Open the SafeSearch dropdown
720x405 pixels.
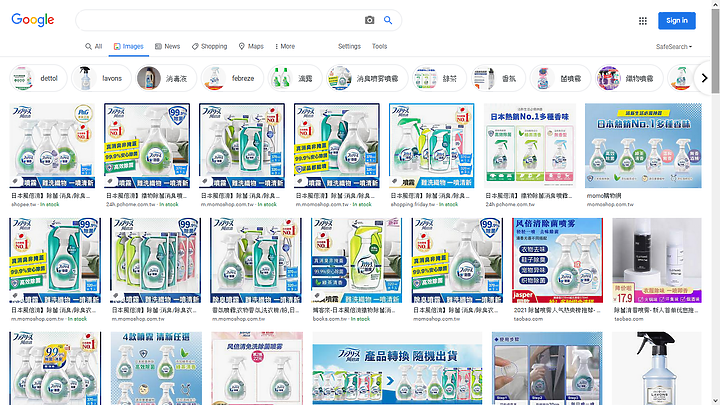coord(674,47)
